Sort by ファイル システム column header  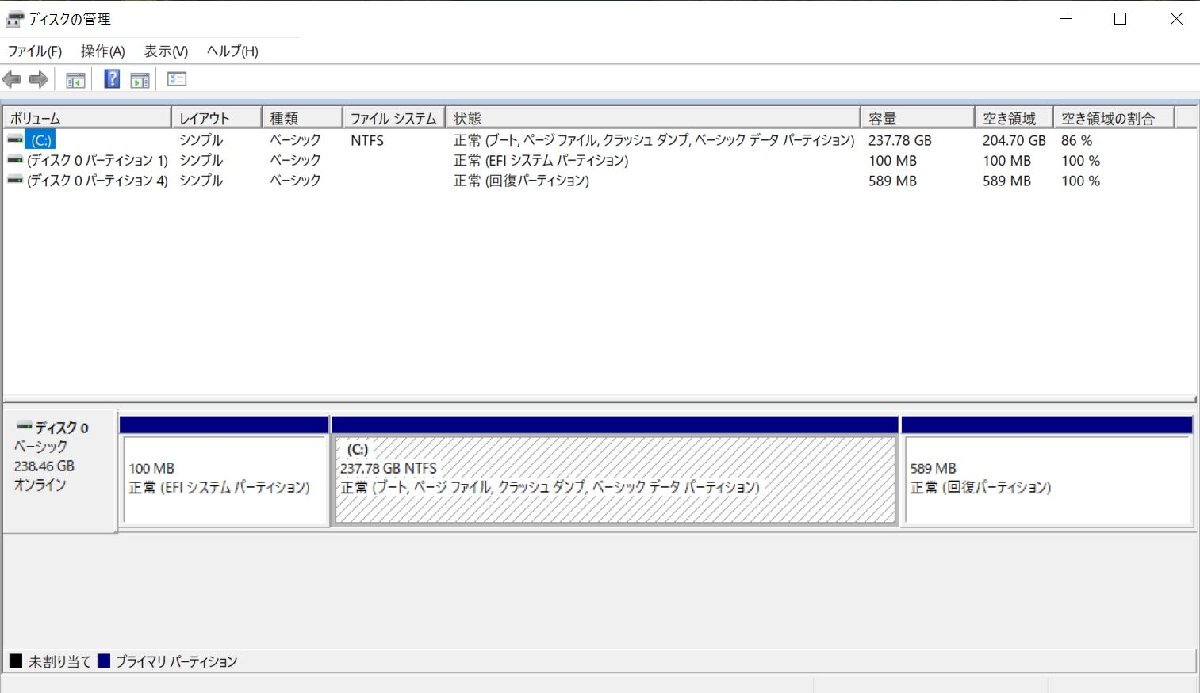point(393,118)
